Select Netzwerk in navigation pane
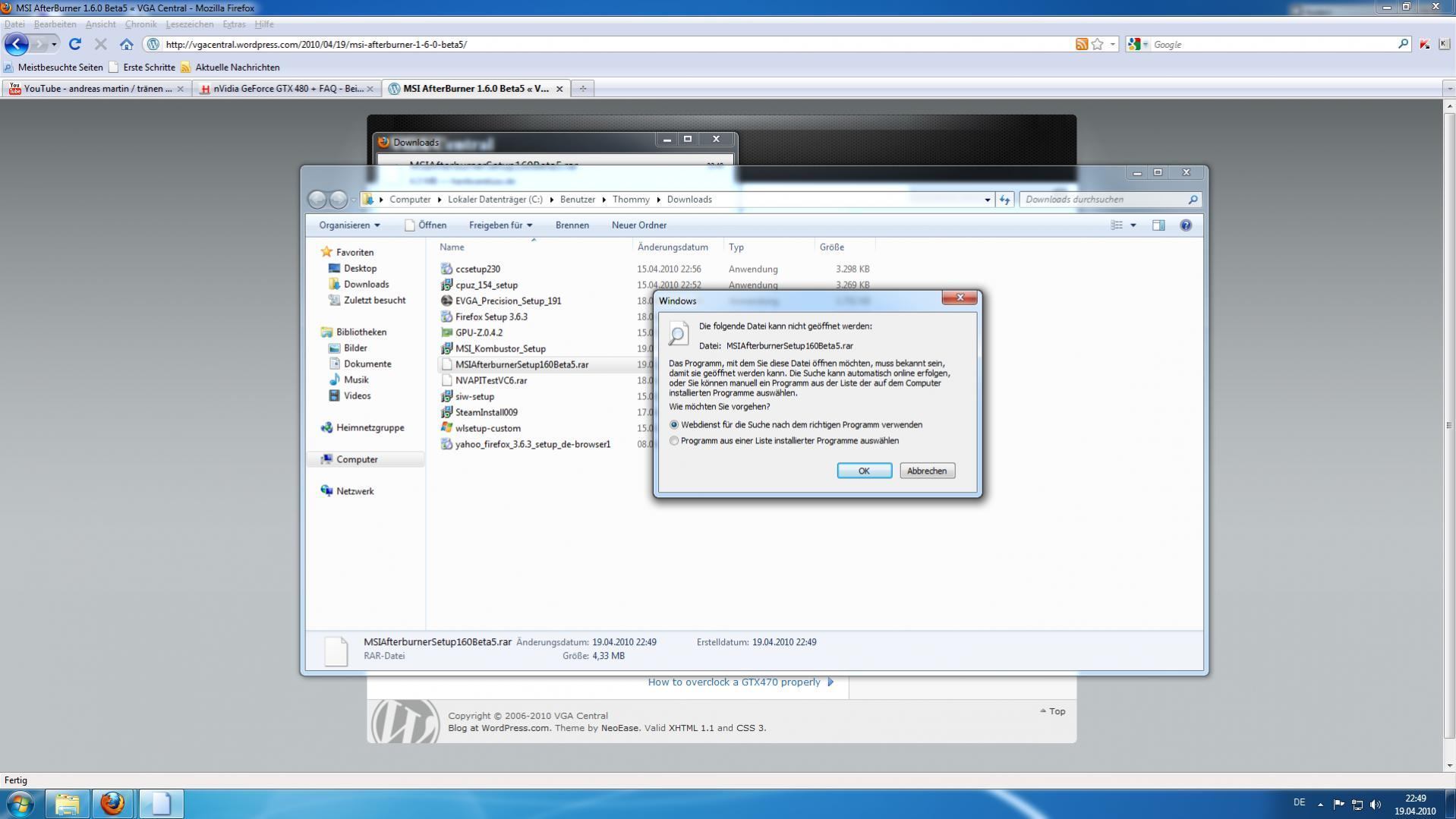This screenshot has height=819, width=1456. tap(355, 491)
